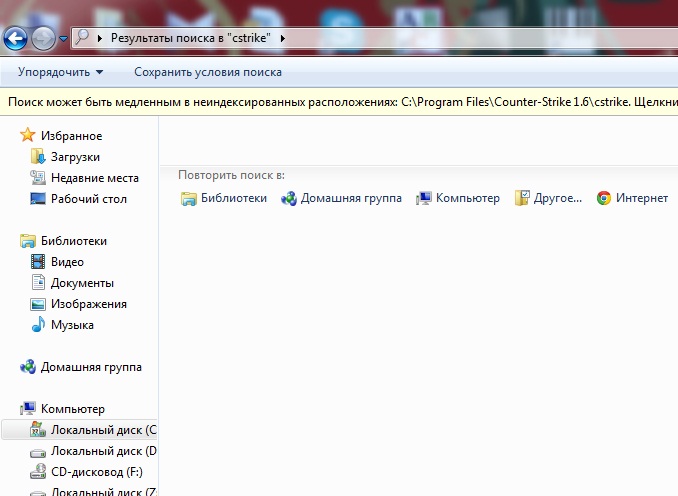Repeat search on Интернет
678x496 pixels.
pyautogui.click(x=642, y=198)
